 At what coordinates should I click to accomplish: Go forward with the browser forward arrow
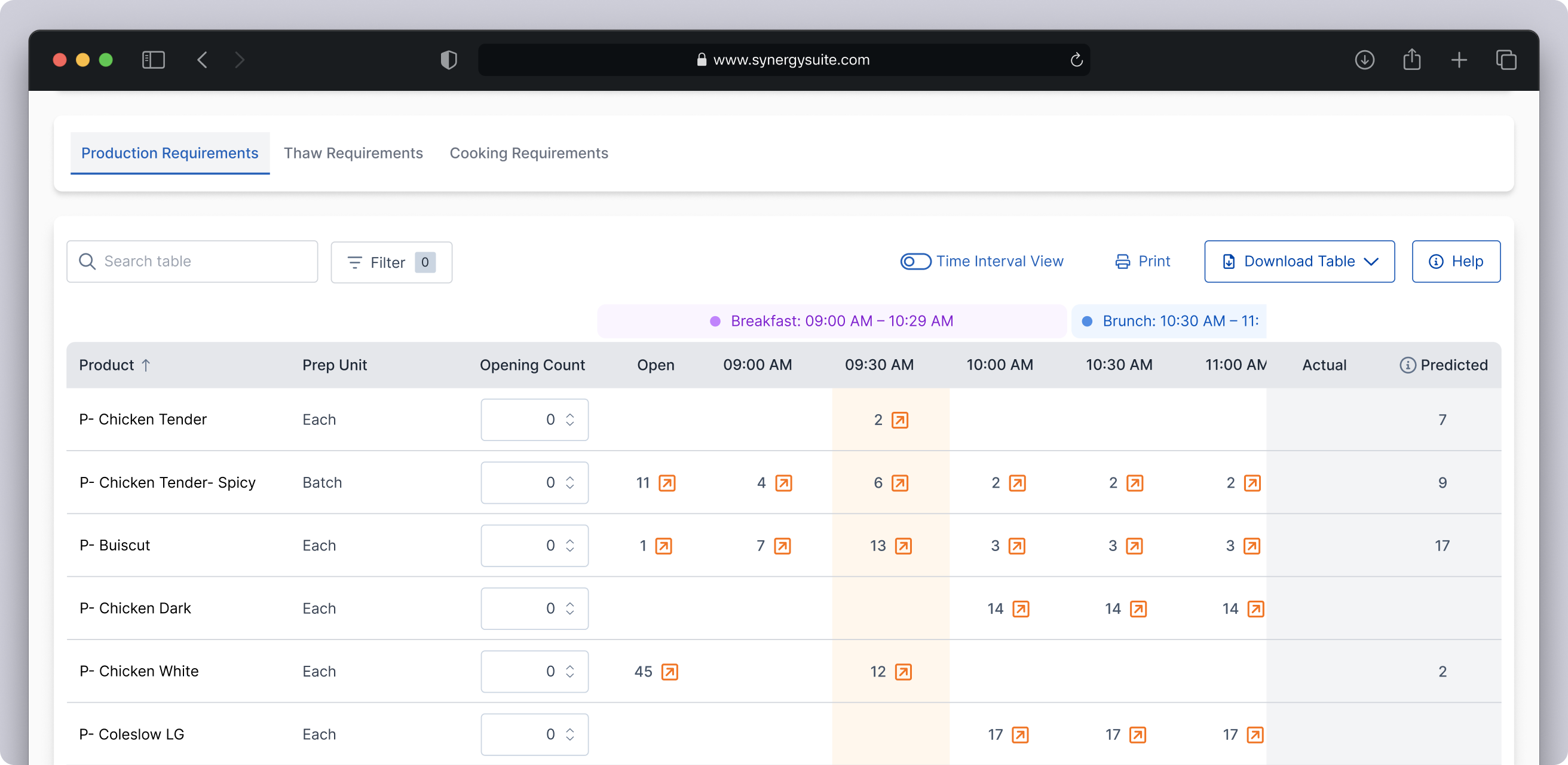click(240, 60)
